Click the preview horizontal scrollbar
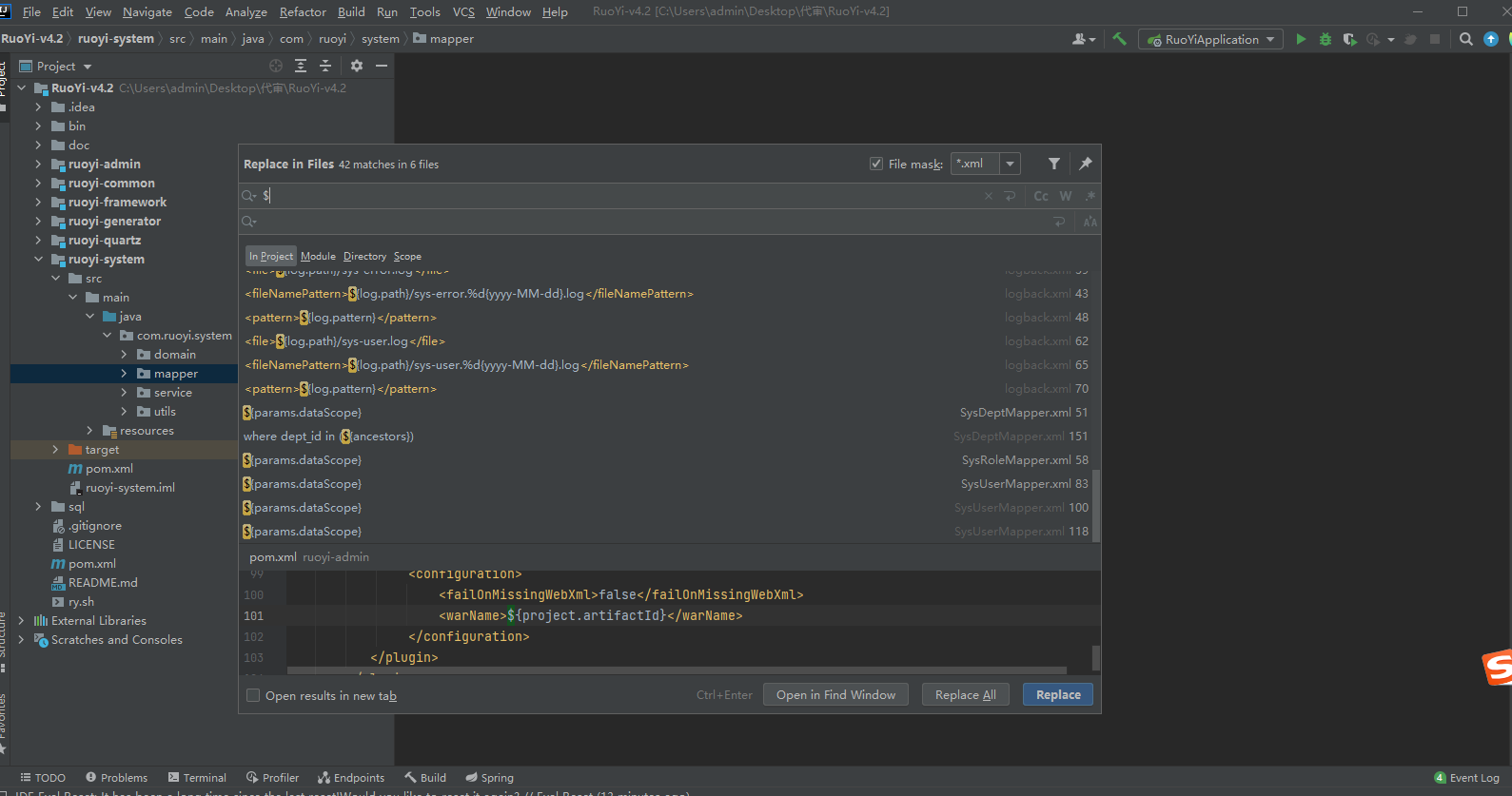 click(677, 670)
